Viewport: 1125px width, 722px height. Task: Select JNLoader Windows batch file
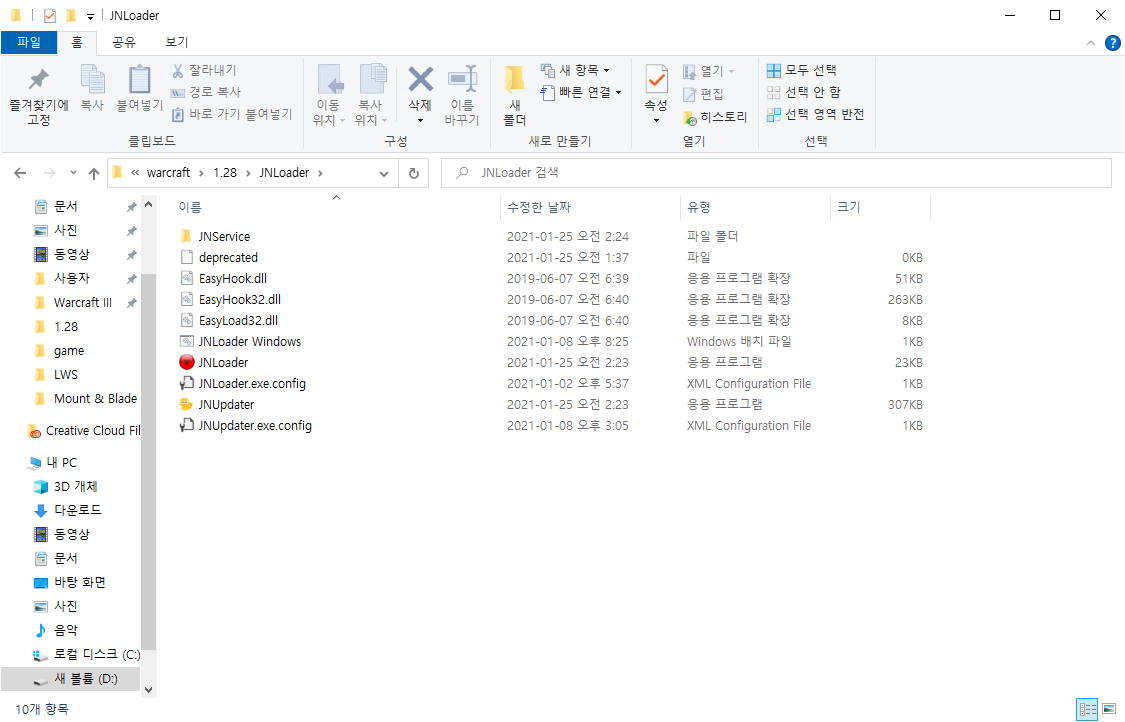tap(250, 342)
